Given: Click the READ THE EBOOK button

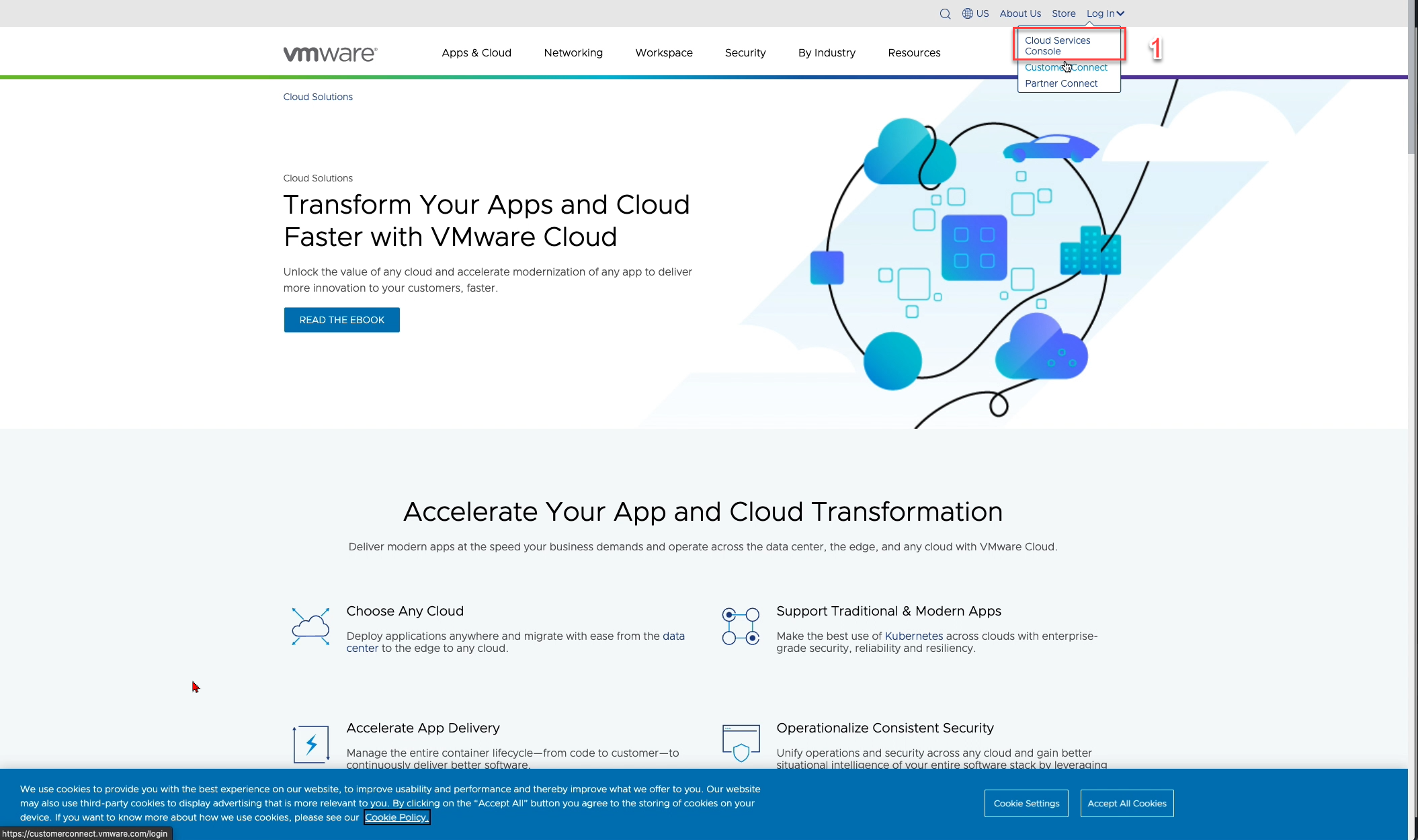Looking at the screenshot, I should (341, 320).
